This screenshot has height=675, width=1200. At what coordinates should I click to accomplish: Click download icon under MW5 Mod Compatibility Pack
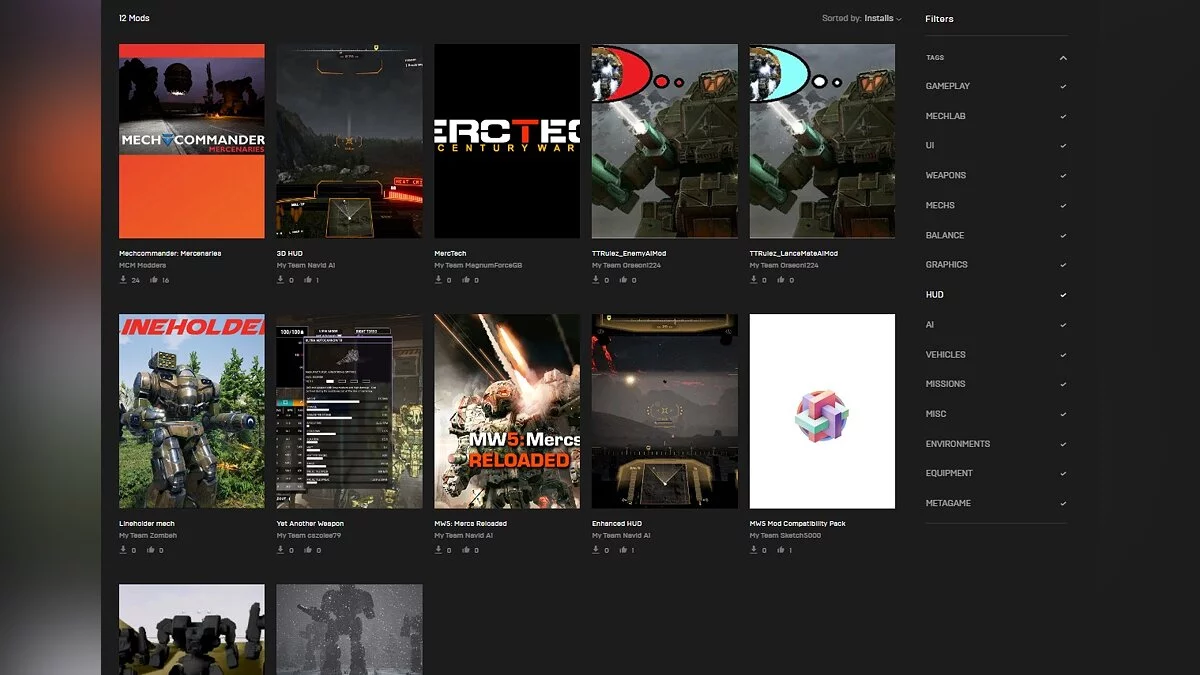click(754, 550)
